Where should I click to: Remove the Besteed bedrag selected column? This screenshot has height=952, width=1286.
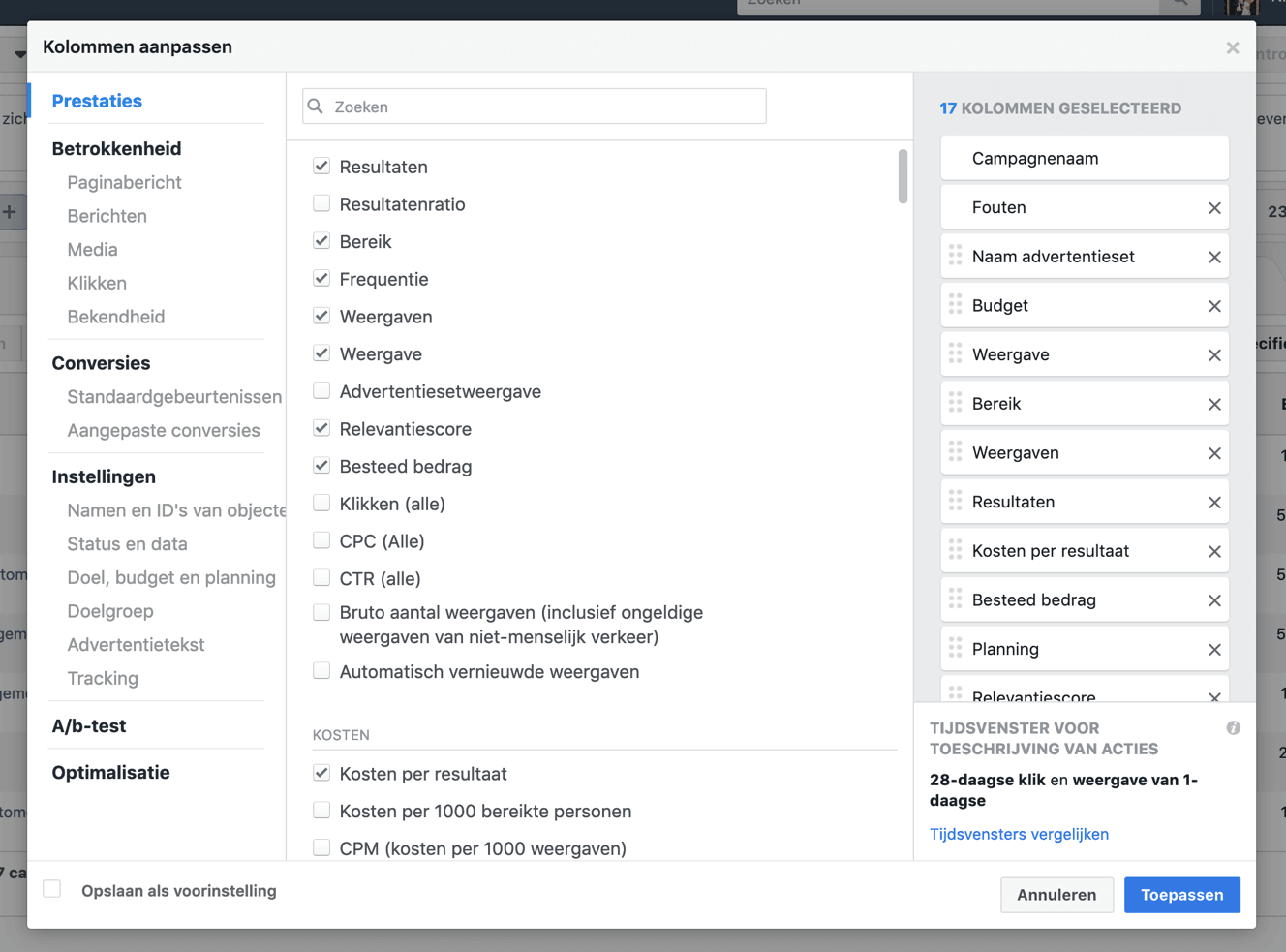click(1214, 600)
